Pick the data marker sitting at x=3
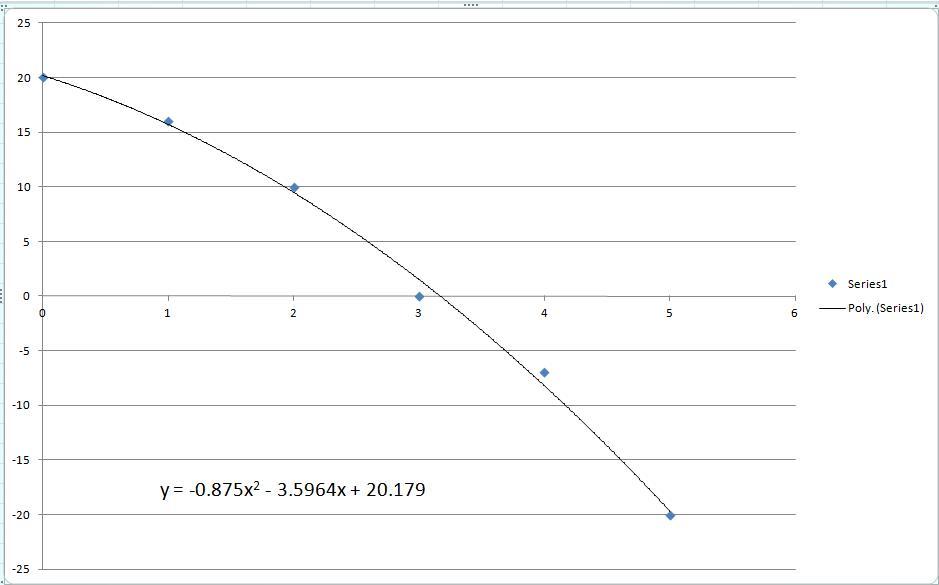This screenshot has height=585, width=939. pos(419,296)
